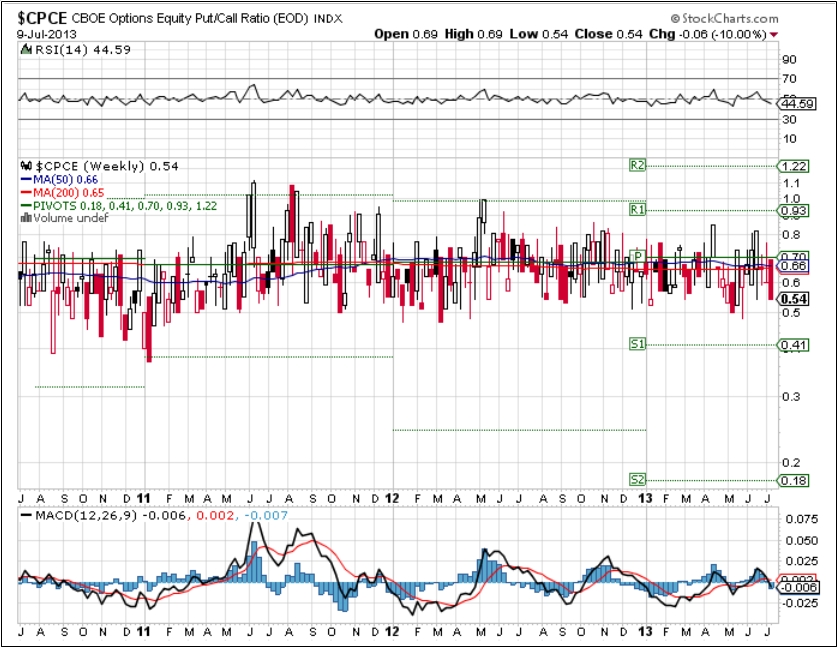
Task: Click the 0.41 price tag on the axis
Action: [794, 345]
